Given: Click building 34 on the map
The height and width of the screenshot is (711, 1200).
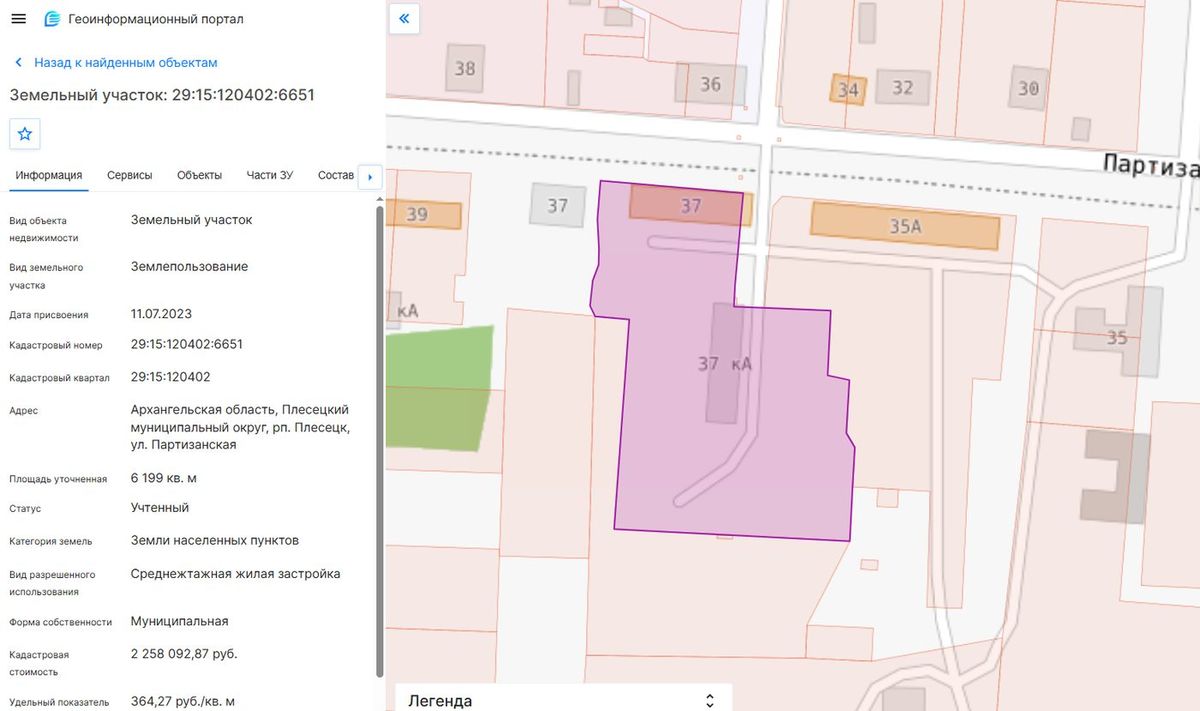Looking at the screenshot, I should pyautogui.click(x=848, y=90).
